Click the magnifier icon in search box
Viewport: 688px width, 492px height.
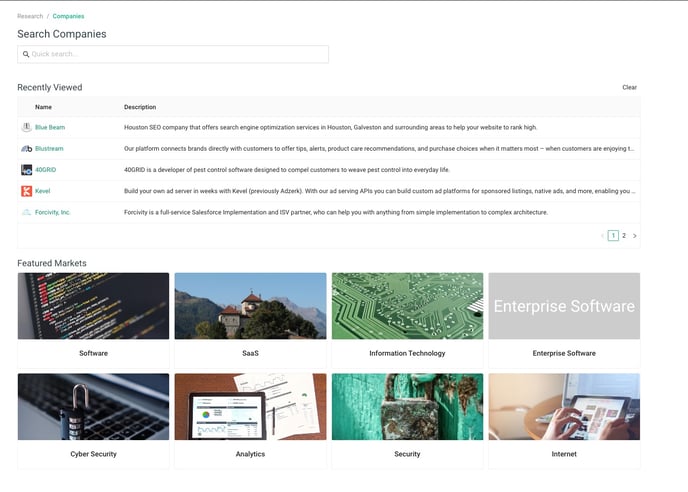26,54
